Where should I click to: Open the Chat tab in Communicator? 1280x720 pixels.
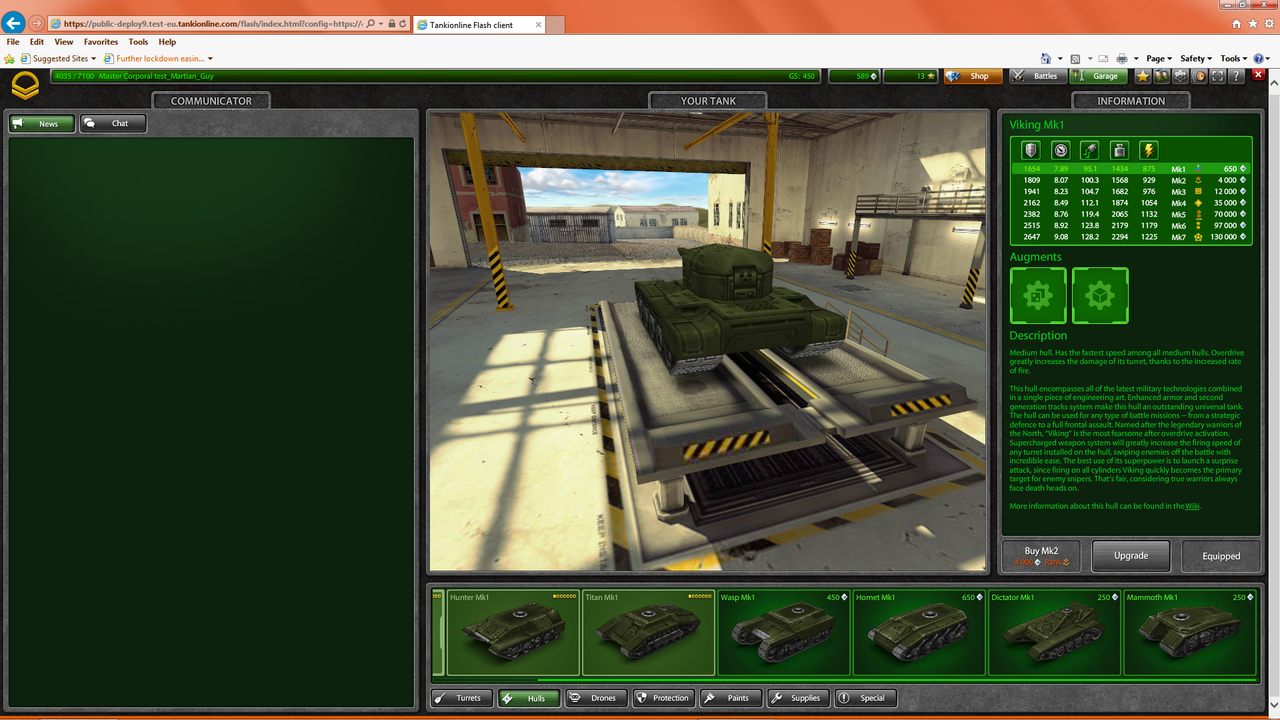[x=113, y=124]
